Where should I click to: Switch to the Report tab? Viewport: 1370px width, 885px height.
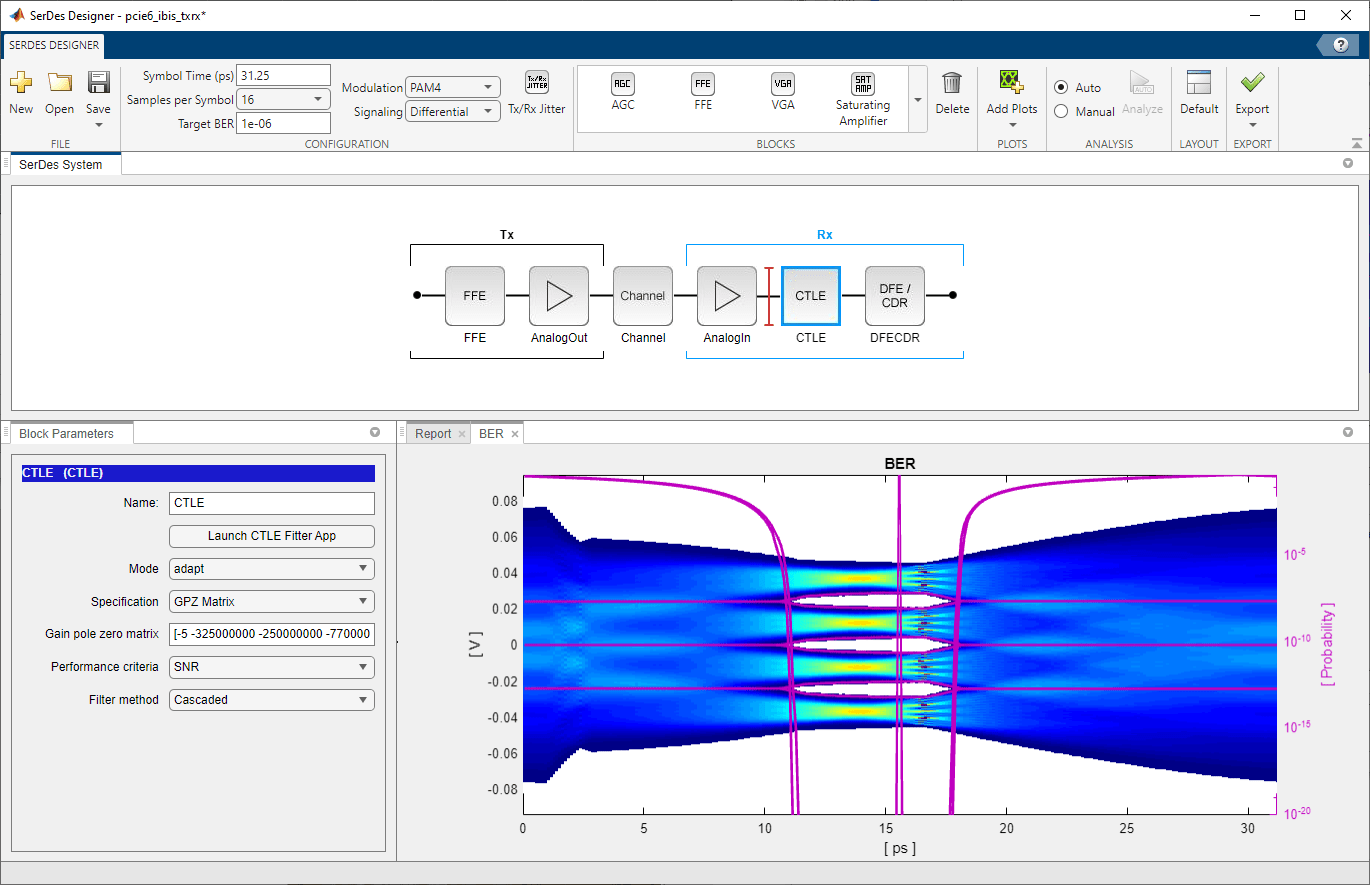(433, 433)
